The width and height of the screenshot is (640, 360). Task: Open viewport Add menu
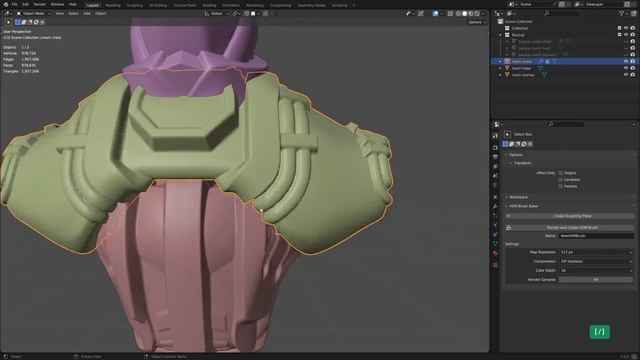(87, 13)
